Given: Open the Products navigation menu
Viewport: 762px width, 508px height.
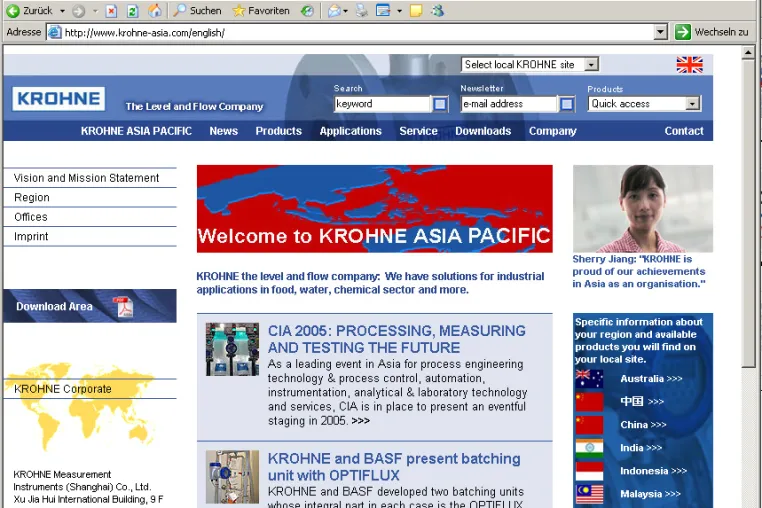Looking at the screenshot, I should coord(278,131).
